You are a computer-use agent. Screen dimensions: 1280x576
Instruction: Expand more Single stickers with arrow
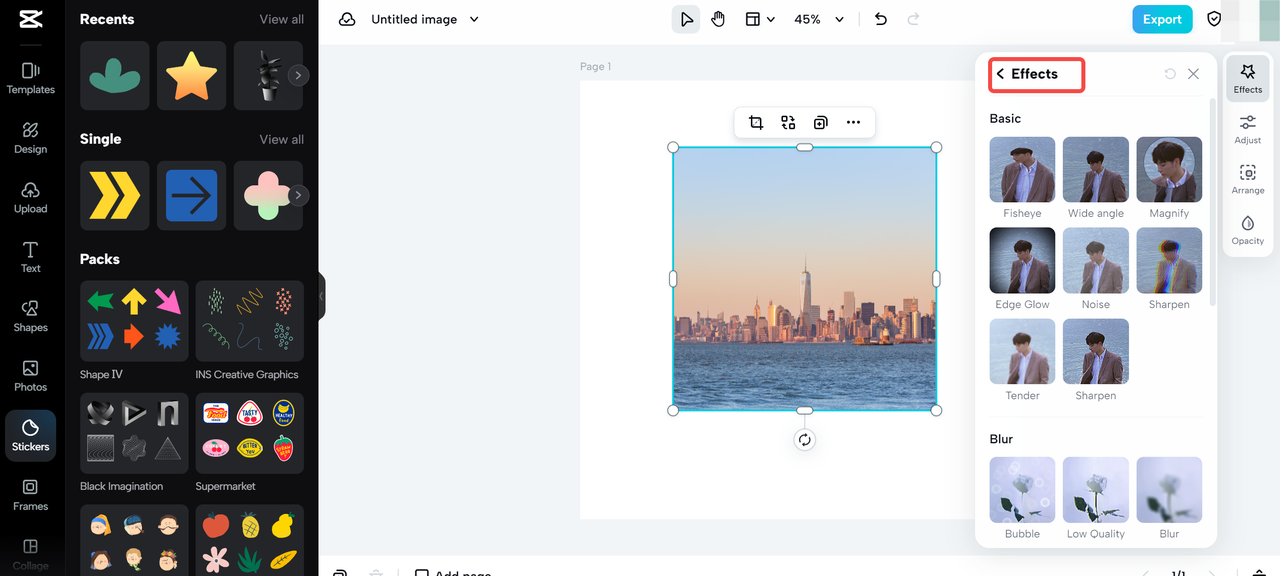pyautogui.click(x=298, y=195)
